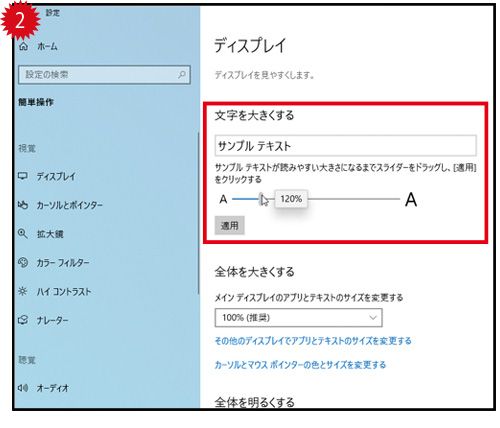Select the ディスプレイ sidebar item text
This screenshot has width=500, height=428.
(x=56, y=176)
